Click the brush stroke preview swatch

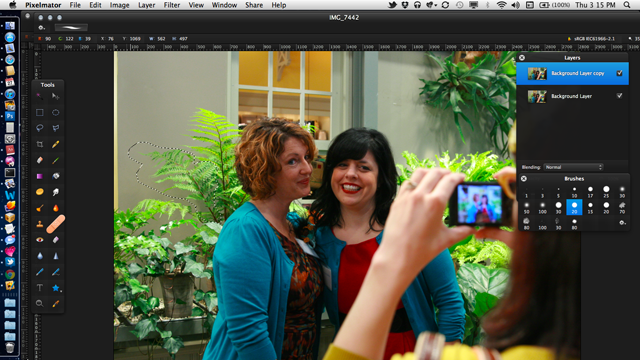point(71,28)
